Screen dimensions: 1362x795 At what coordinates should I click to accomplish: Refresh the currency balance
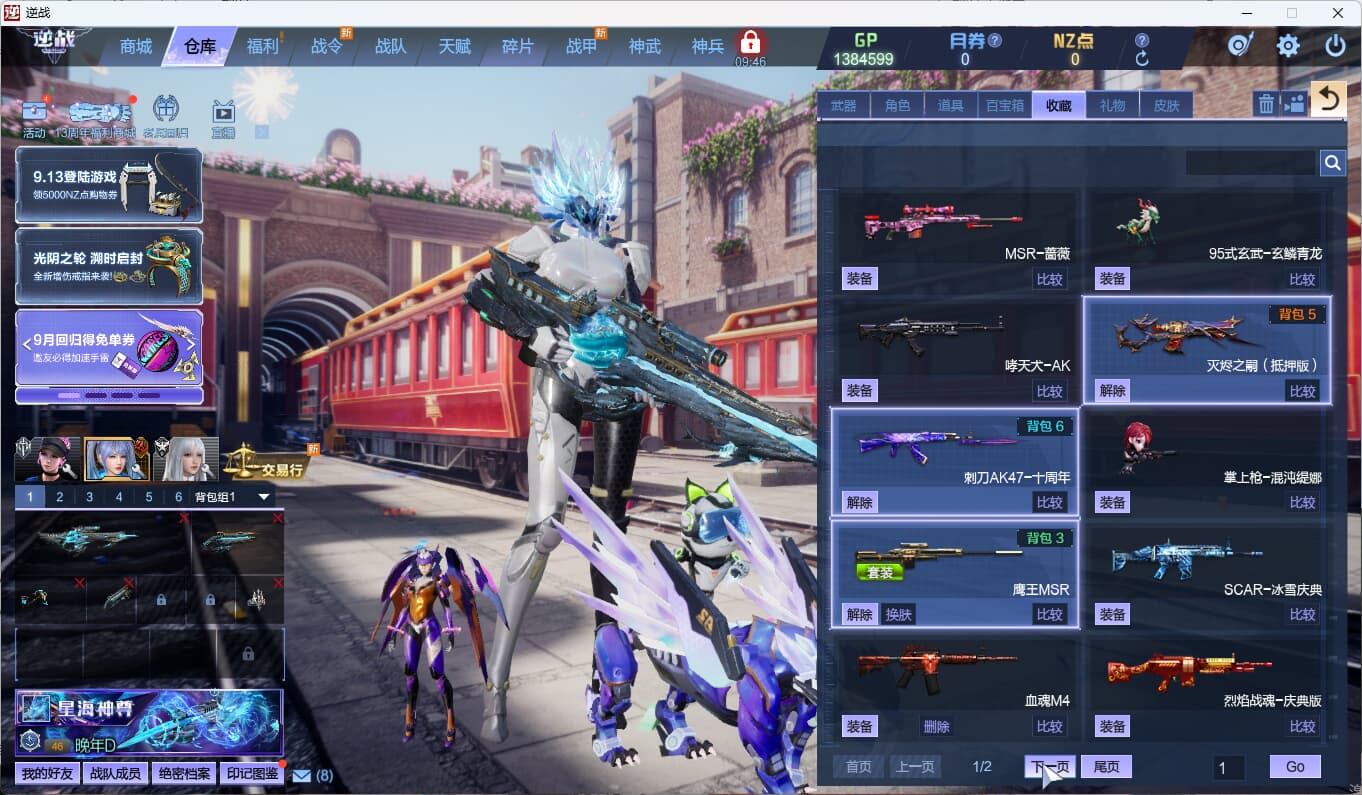point(1142,59)
